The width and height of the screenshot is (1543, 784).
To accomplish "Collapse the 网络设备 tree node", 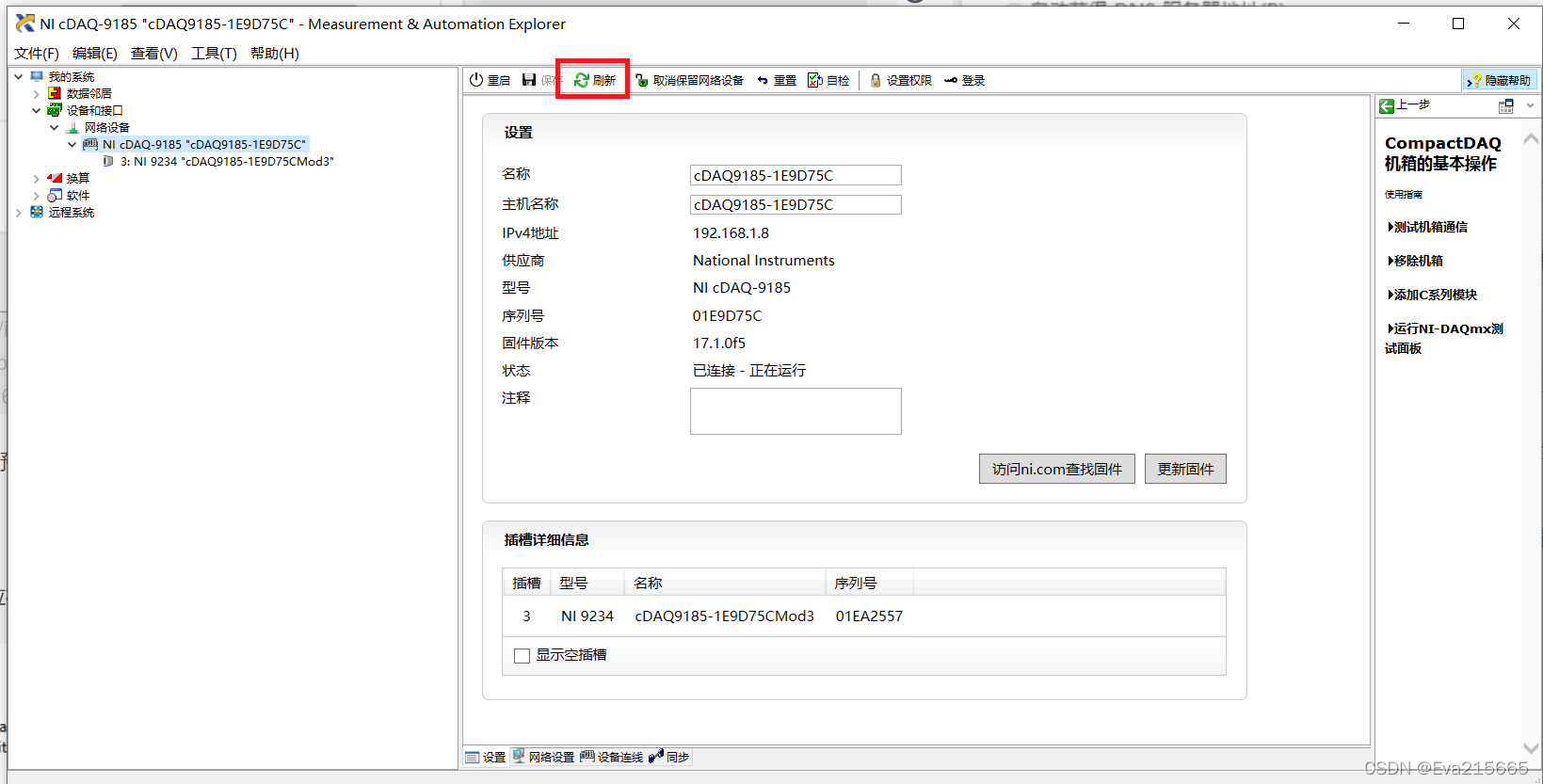I will tap(54, 127).
